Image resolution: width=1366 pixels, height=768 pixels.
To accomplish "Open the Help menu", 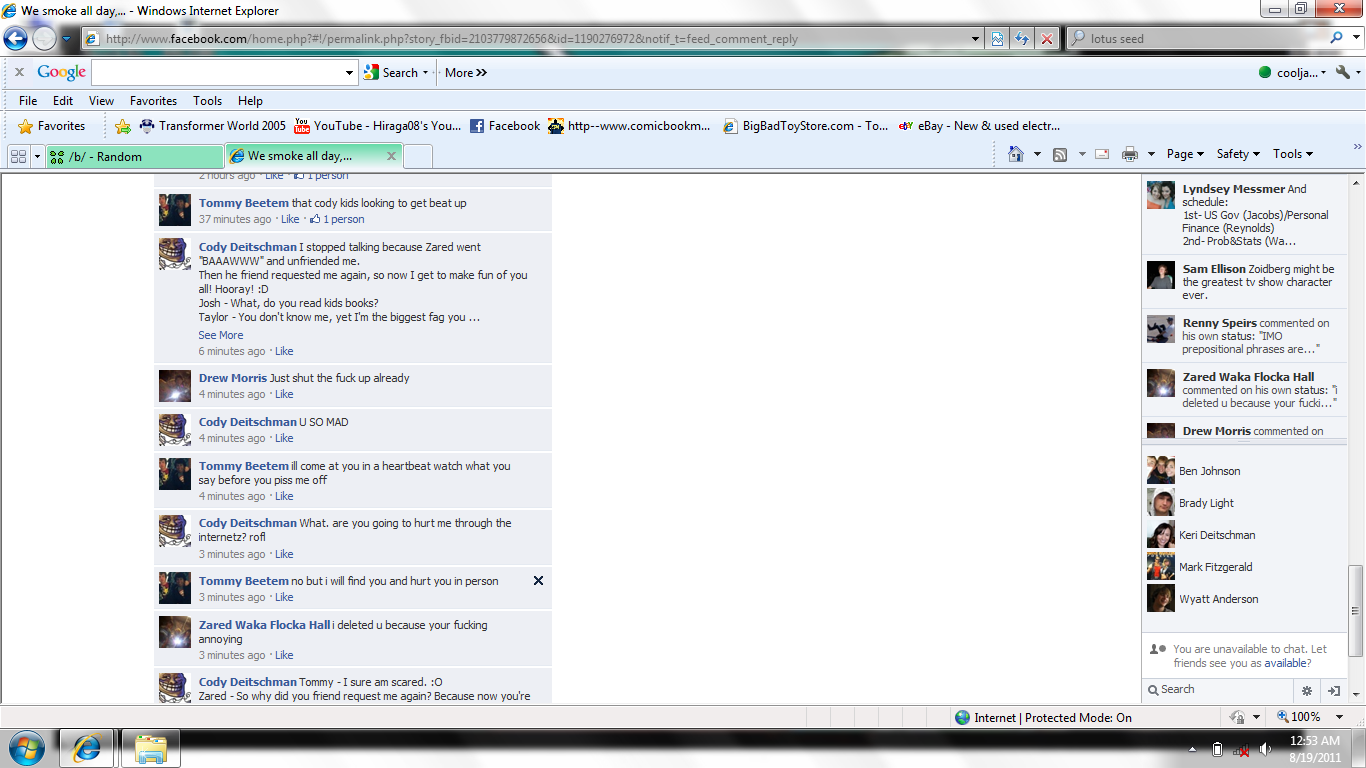I will 250,100.
